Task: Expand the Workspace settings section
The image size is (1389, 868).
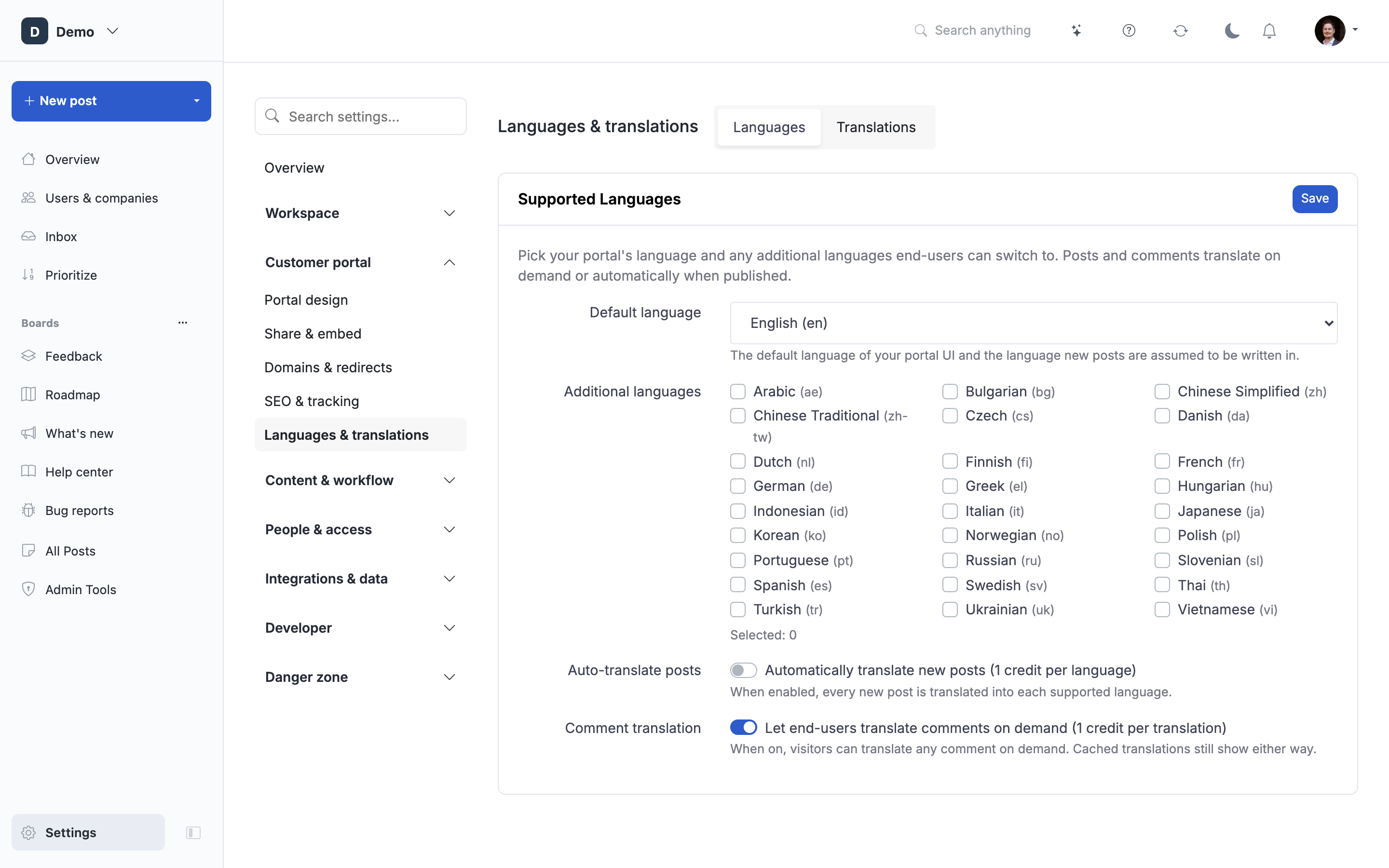Action: point(360,213)
